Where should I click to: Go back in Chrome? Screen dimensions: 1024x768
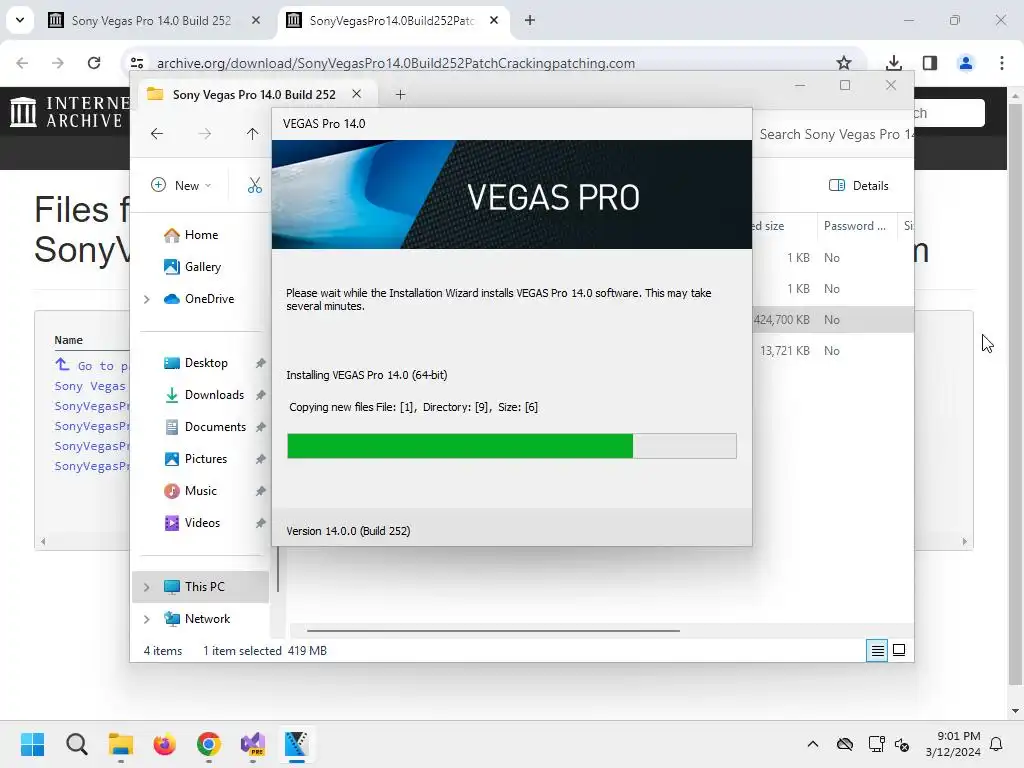[22, 63]
